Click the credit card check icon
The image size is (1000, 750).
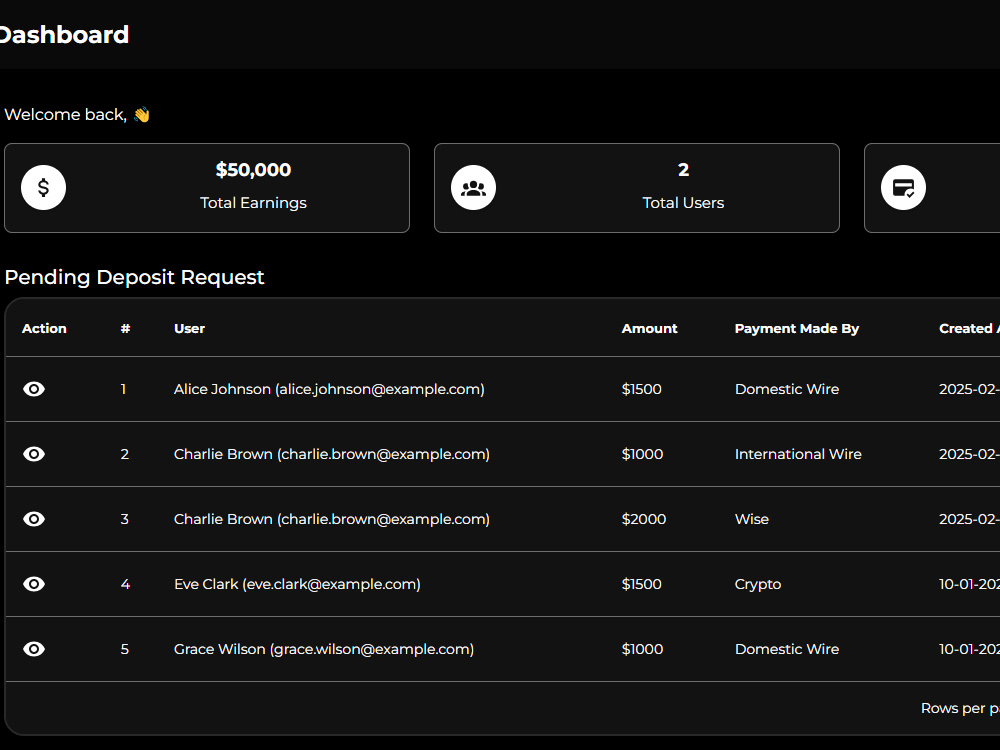point(903,188)
